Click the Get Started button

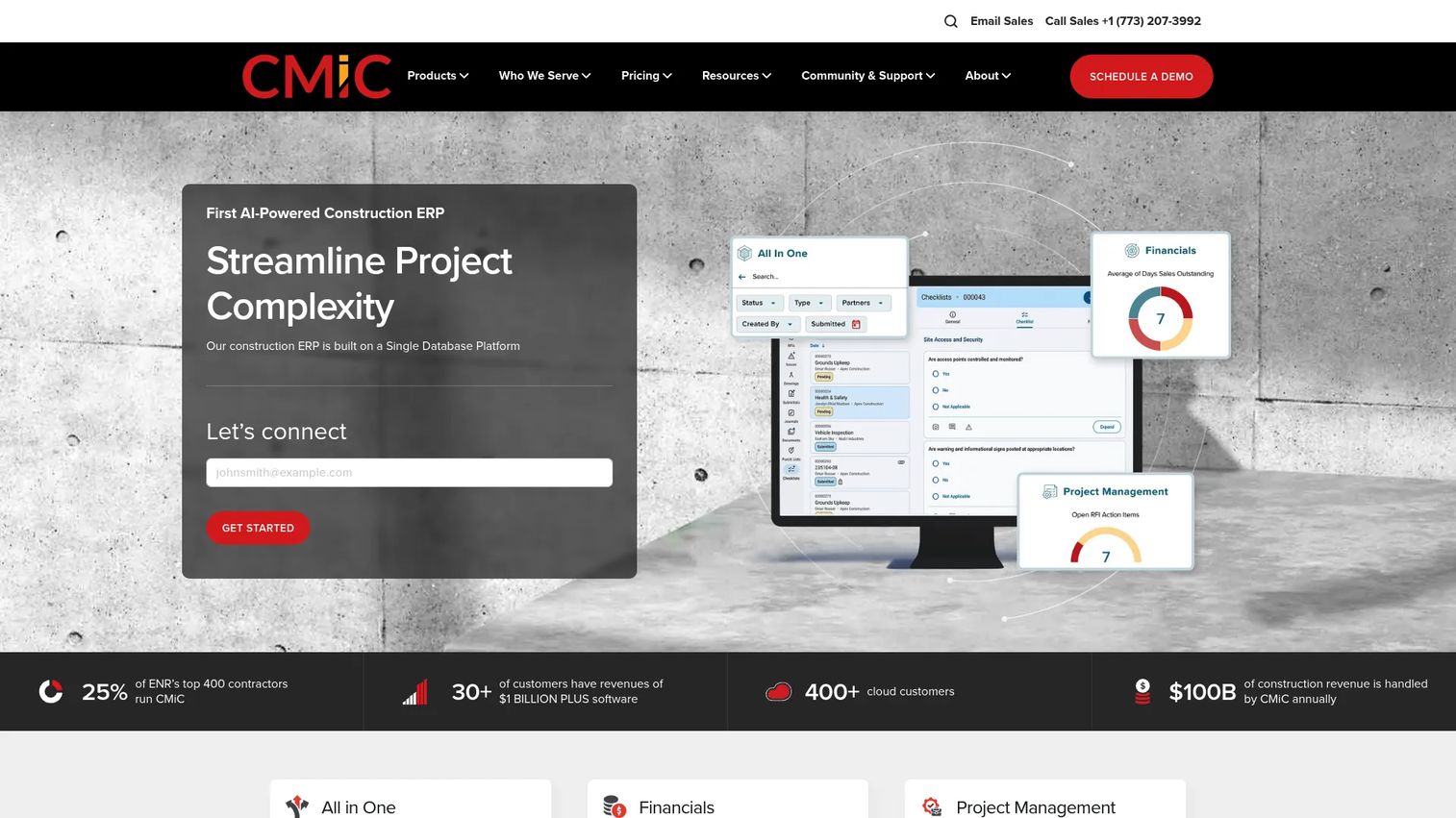(x=258, y=528)
